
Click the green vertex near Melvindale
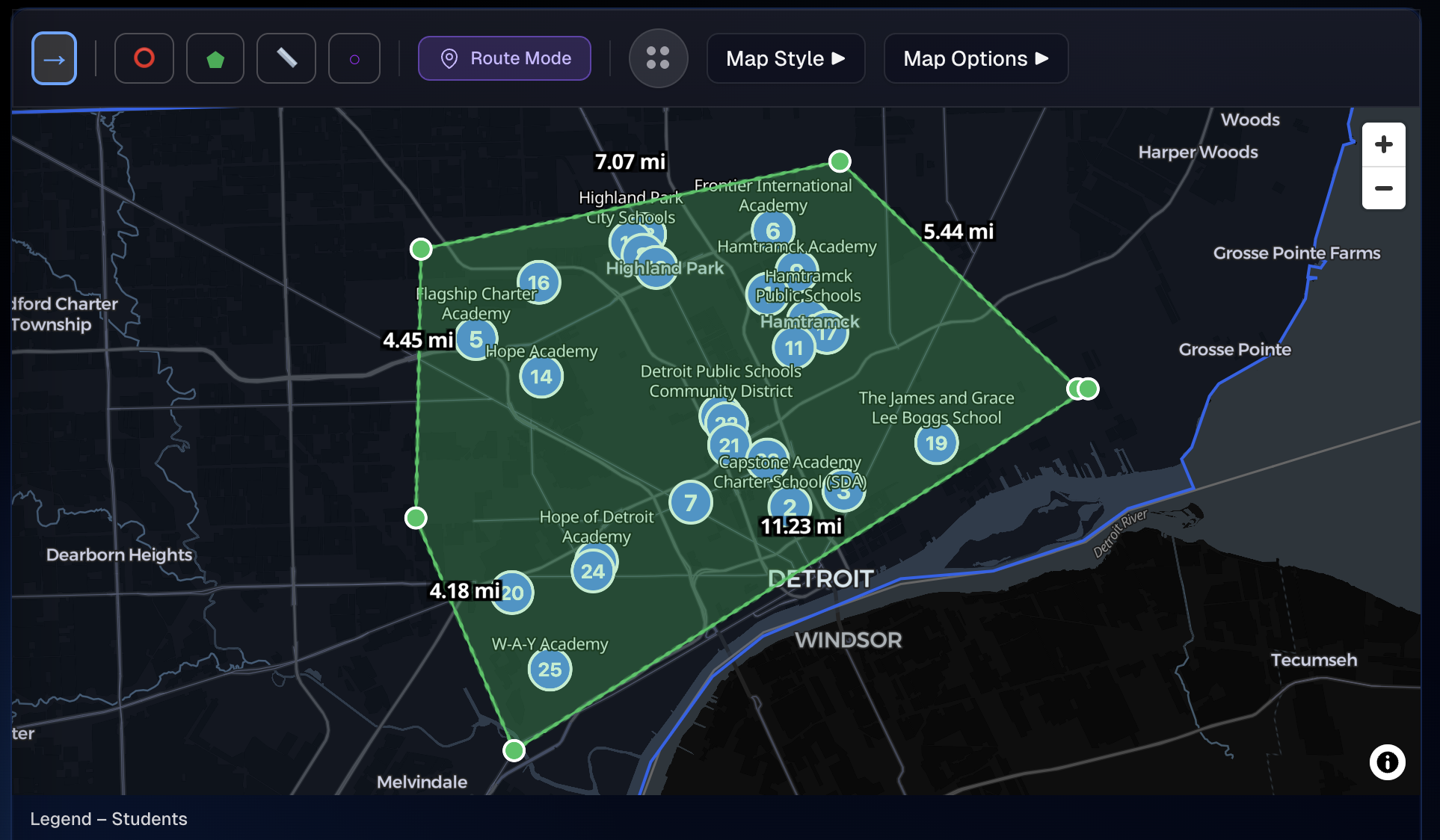513,750
